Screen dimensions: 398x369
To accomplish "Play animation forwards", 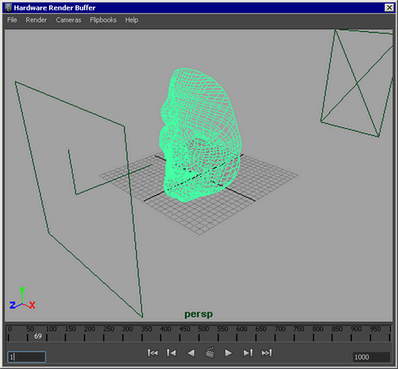I will click(x=228, y=353).
